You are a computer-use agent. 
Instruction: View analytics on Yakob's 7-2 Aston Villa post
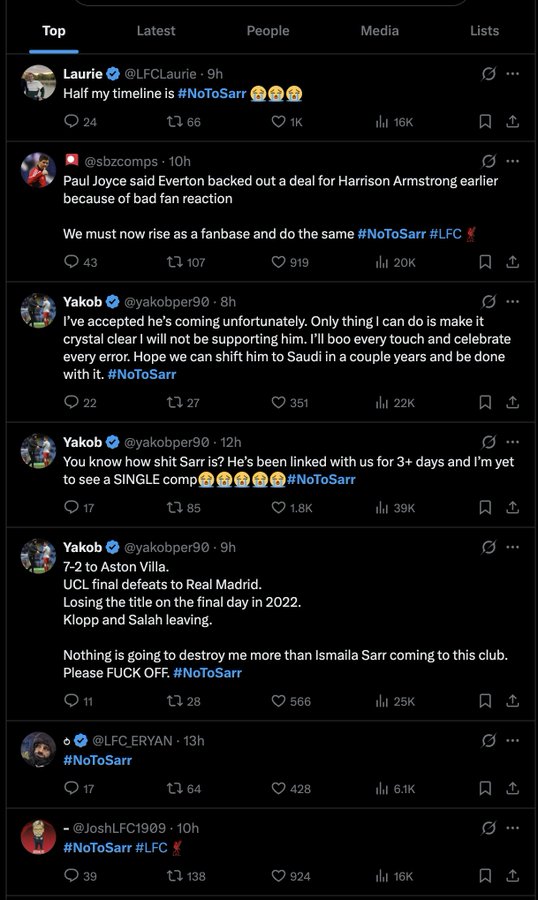[x=394, y=701]
